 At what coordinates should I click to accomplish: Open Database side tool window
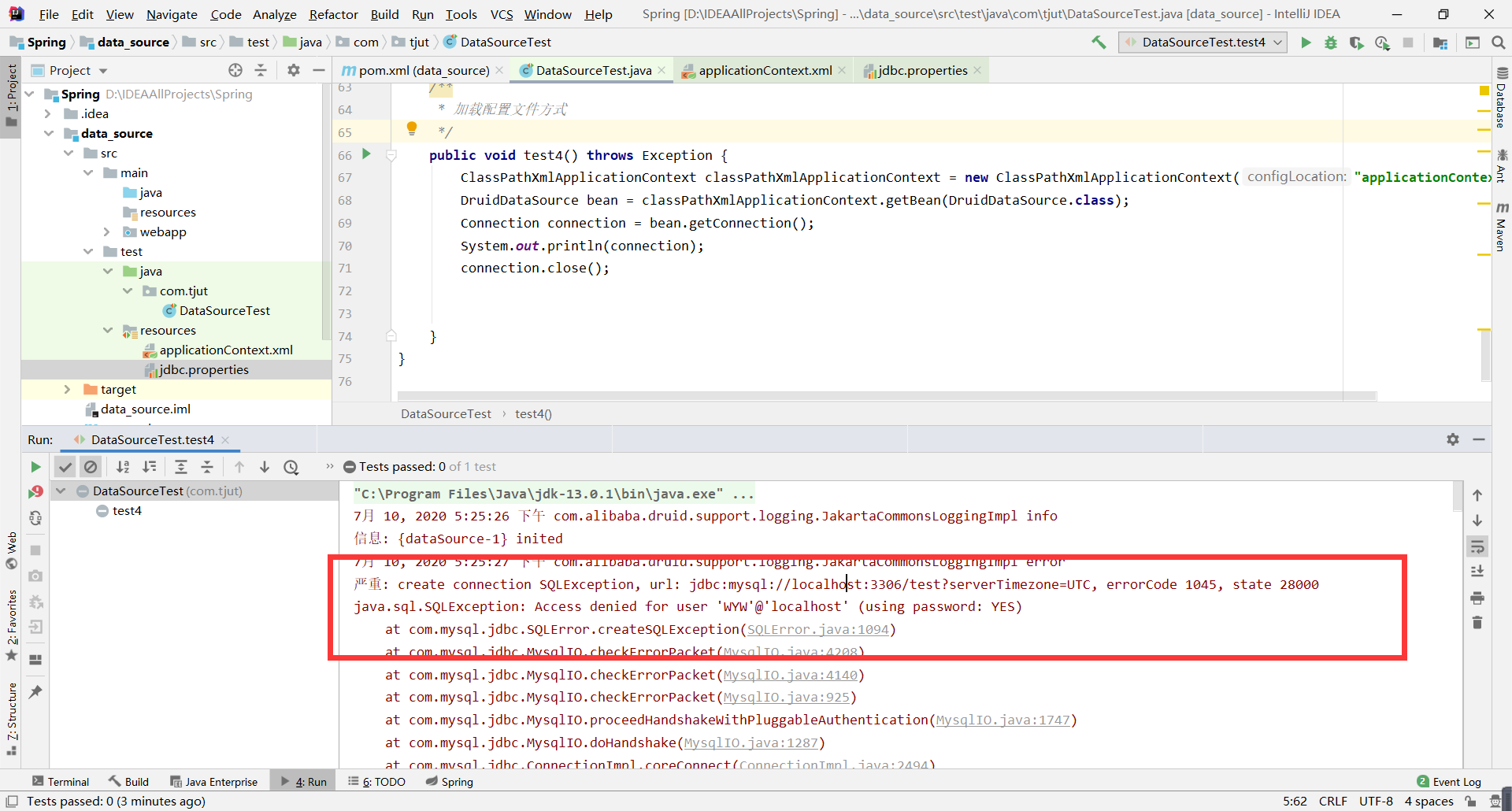pyautogui.click(x=1502, y=98)
